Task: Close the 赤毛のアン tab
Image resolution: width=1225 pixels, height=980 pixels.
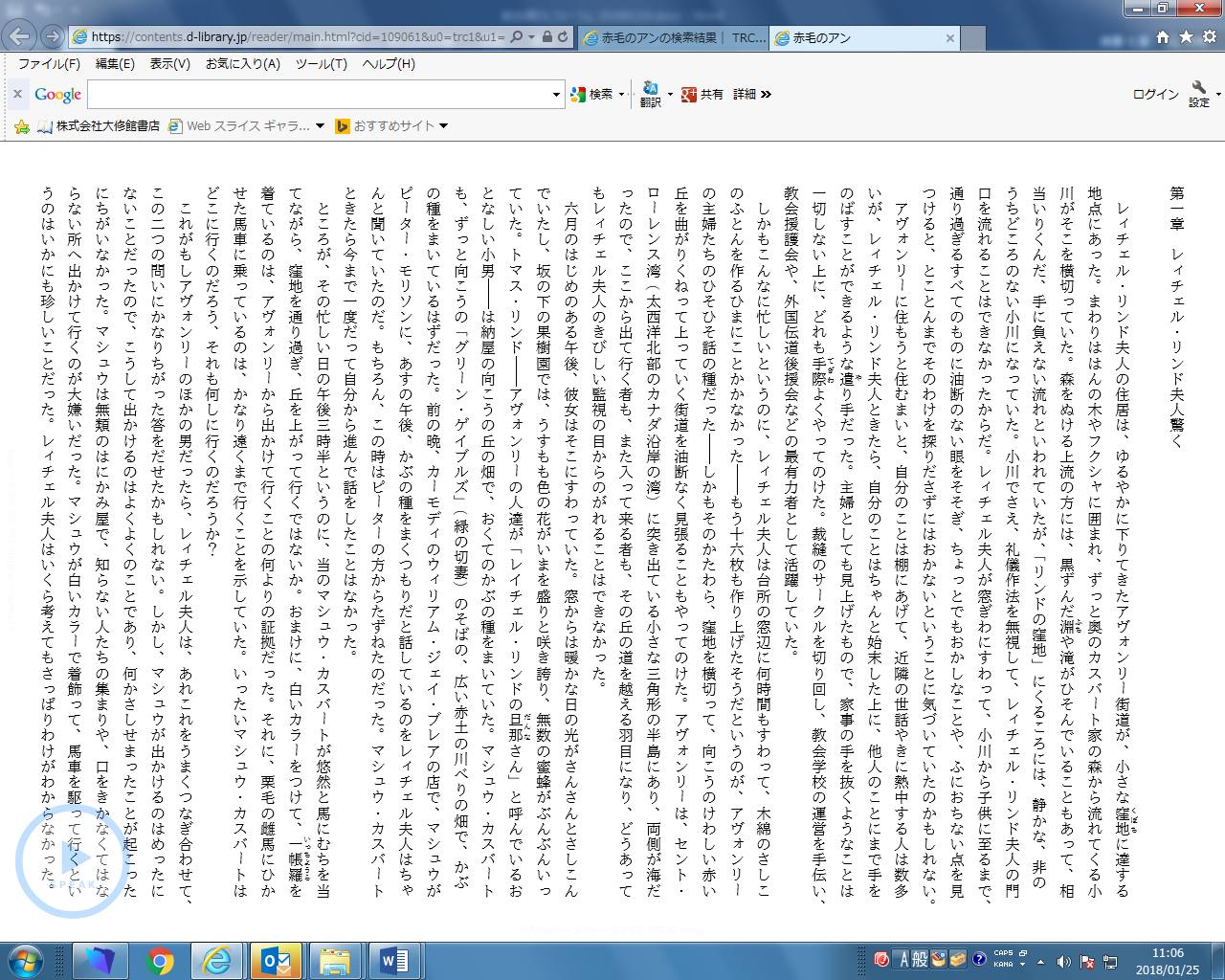Action: pos(950,38)
